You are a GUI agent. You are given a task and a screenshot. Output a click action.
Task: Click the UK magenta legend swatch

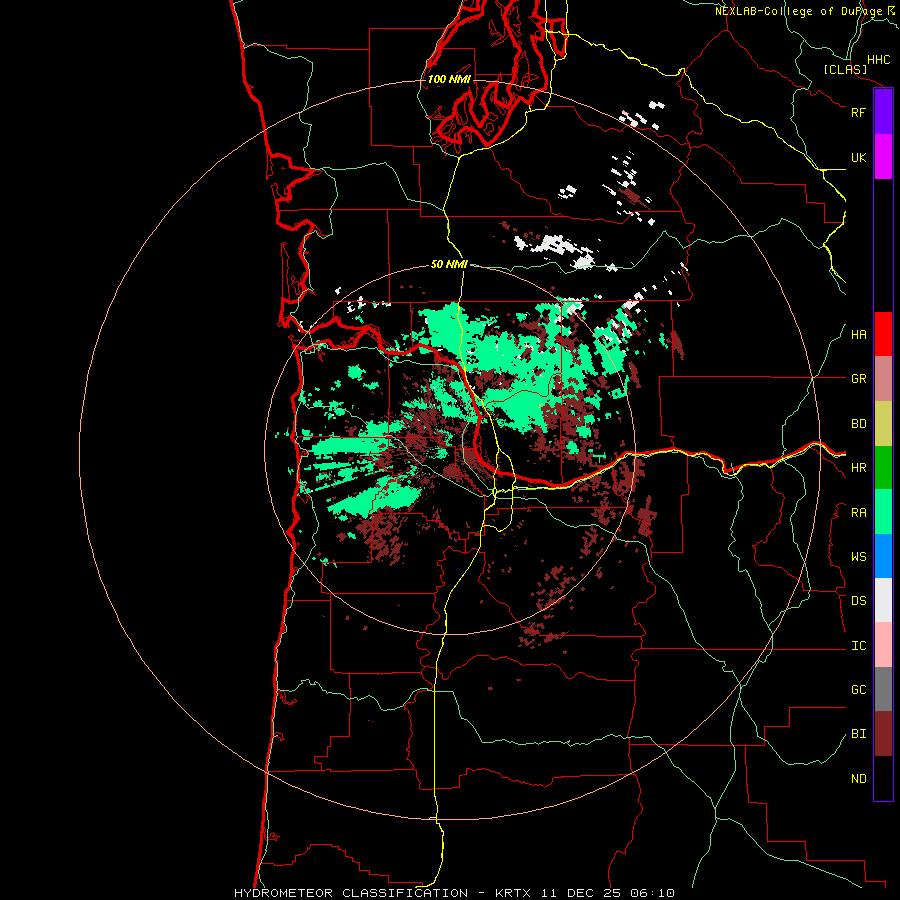[x=883, y=157]
